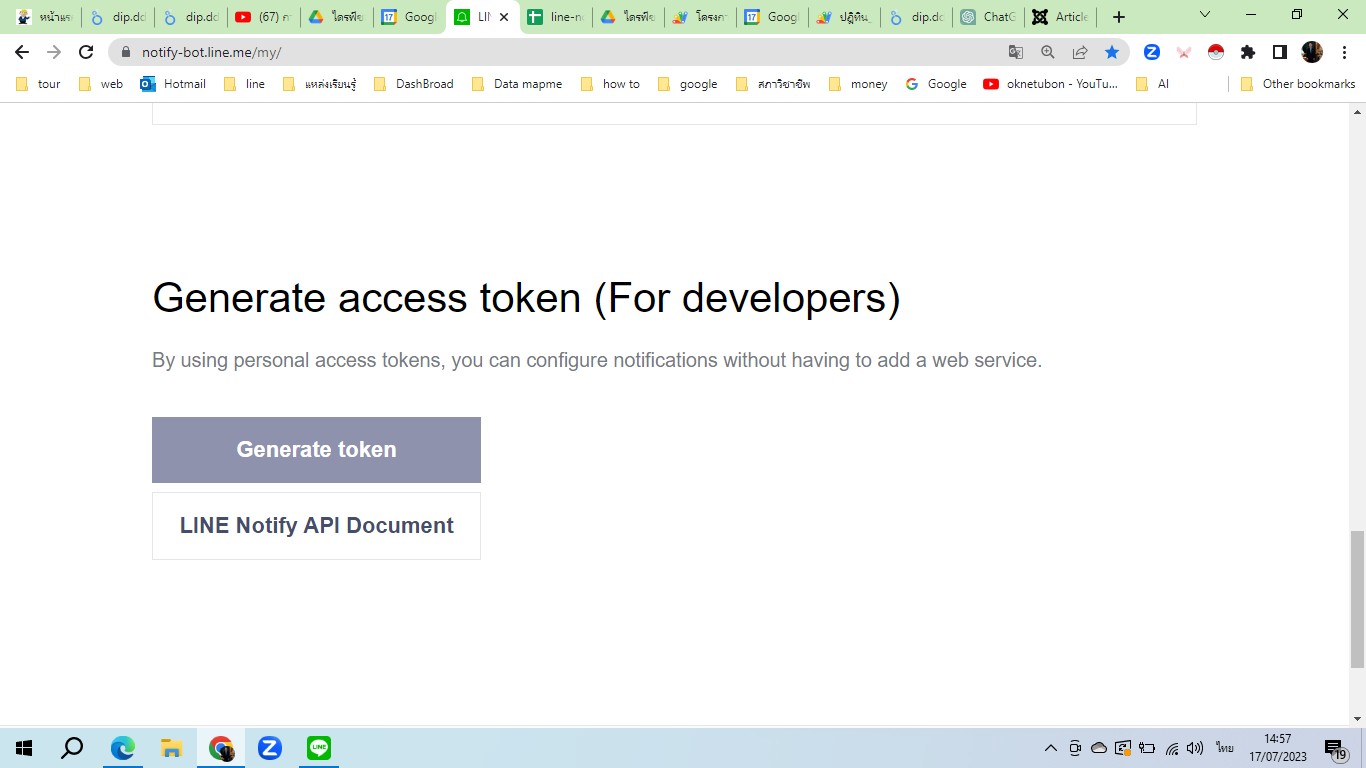Click the scrollbar down arrow

click(1357, 718)
